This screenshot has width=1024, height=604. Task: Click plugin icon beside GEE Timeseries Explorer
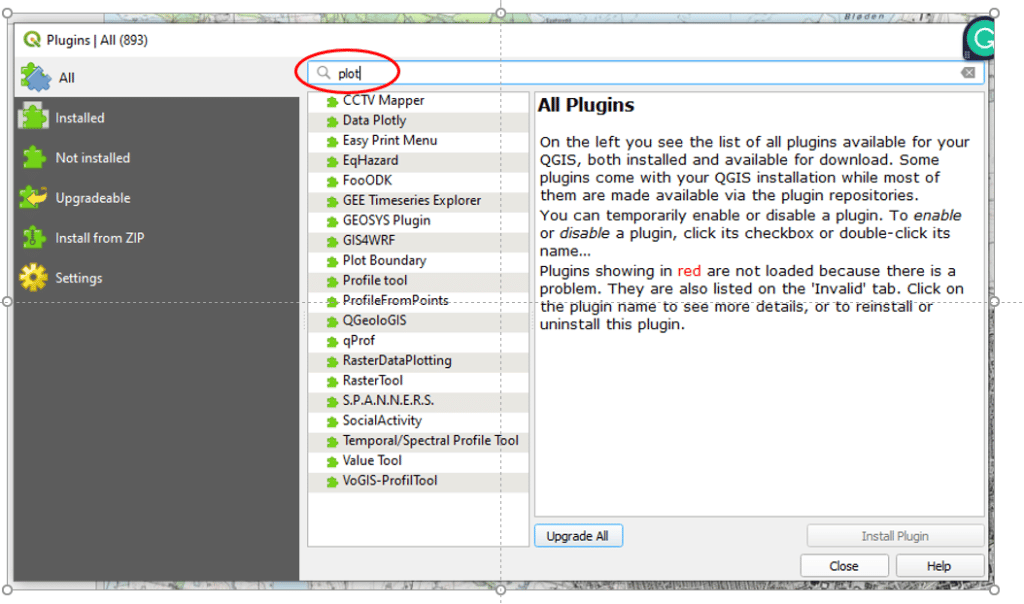pyautogui.click(x=332, y=201)
